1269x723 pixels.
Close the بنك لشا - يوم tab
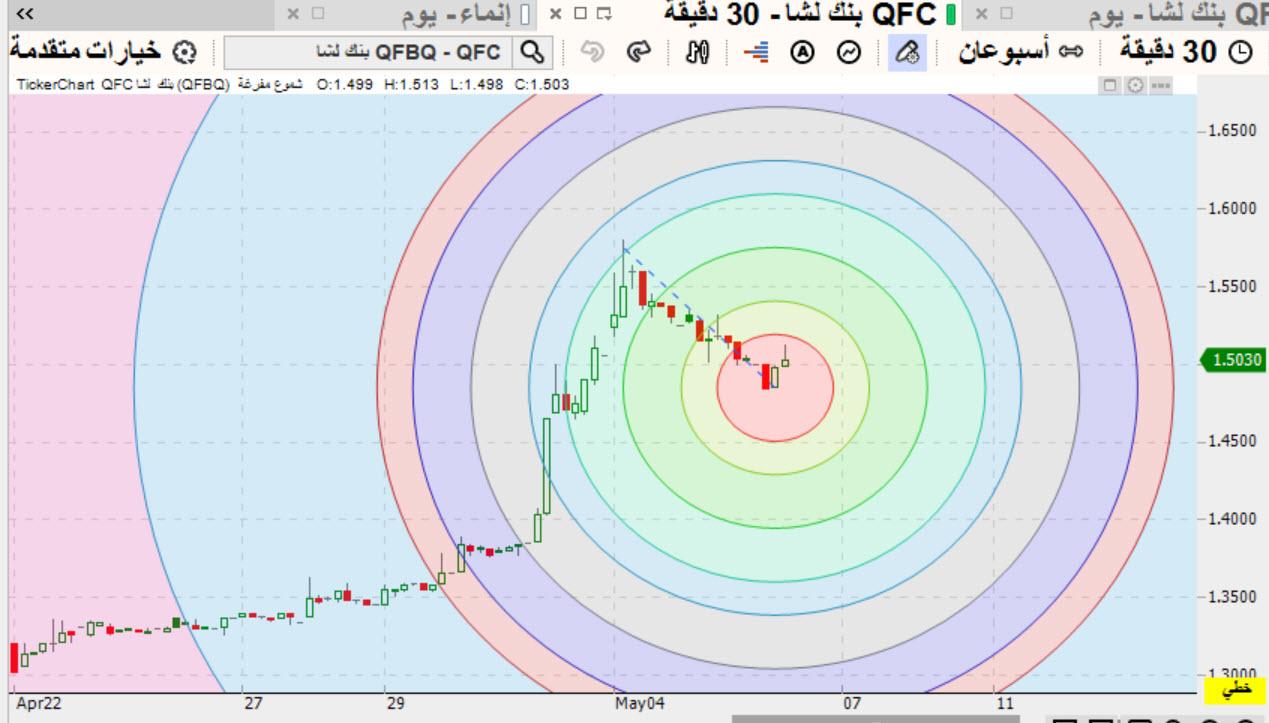pos(981,13)
